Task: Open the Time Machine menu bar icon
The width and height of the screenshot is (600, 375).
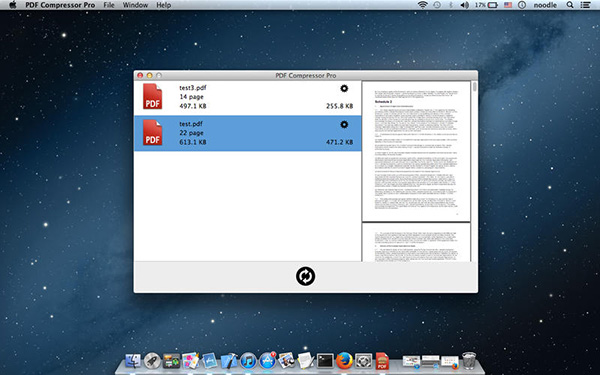Action: pyautogui.click(x=437, y=5)
